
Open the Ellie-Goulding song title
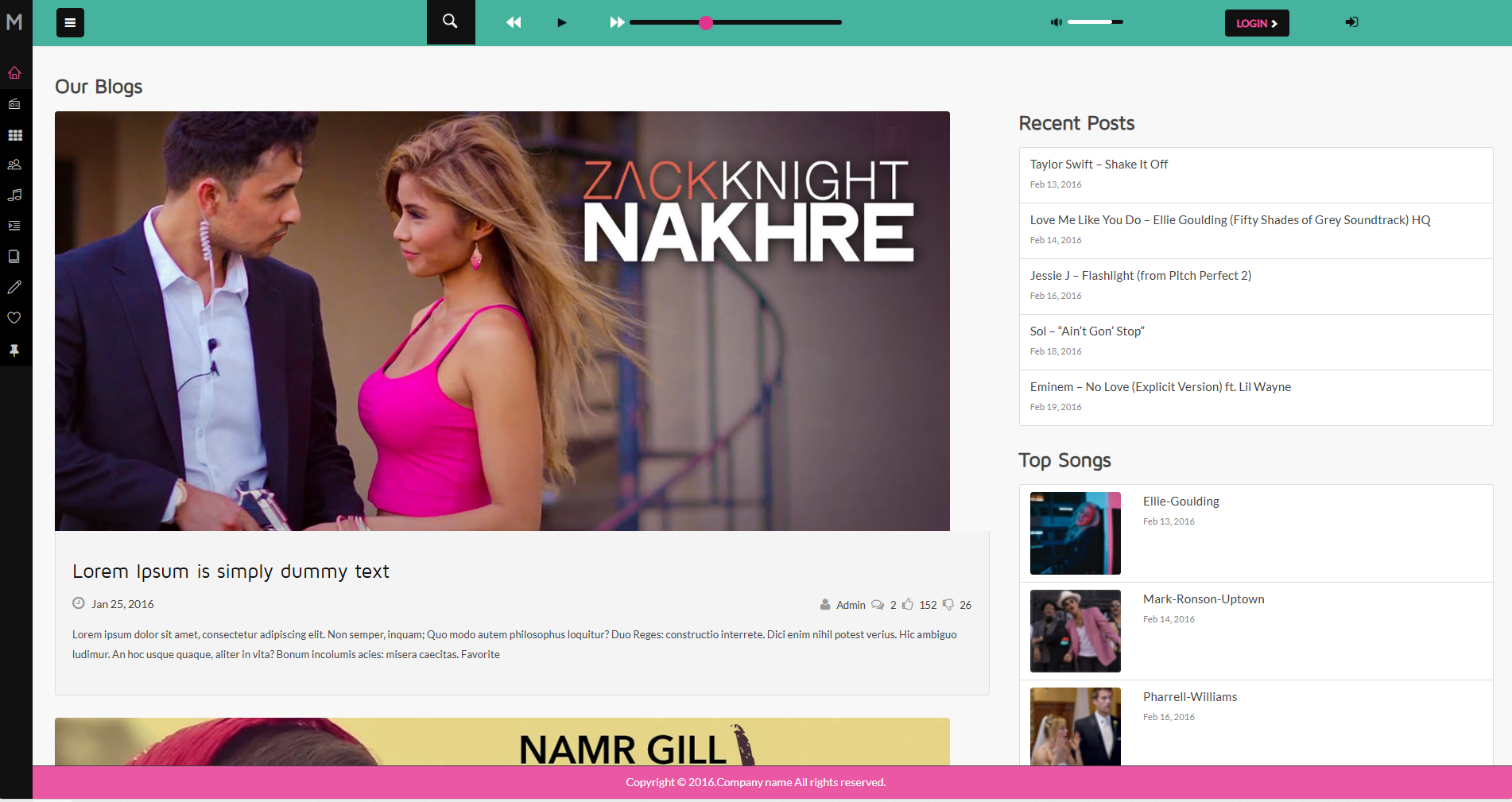tap(1181, 502)
